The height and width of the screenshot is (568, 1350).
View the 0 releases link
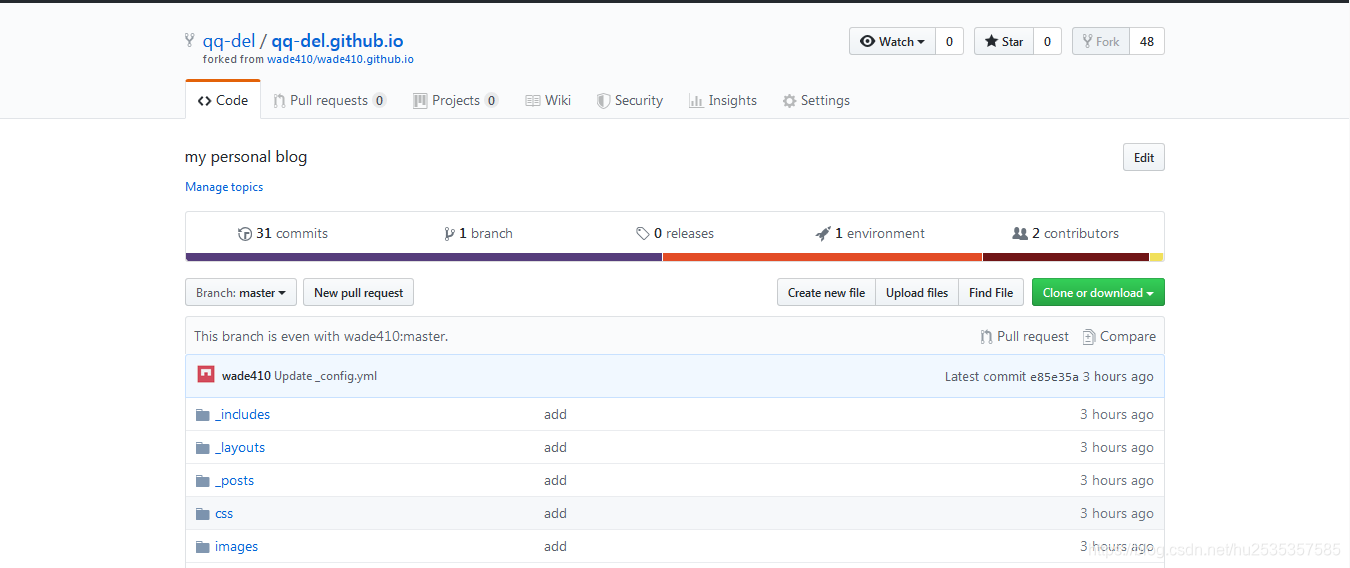coord(675,234)
